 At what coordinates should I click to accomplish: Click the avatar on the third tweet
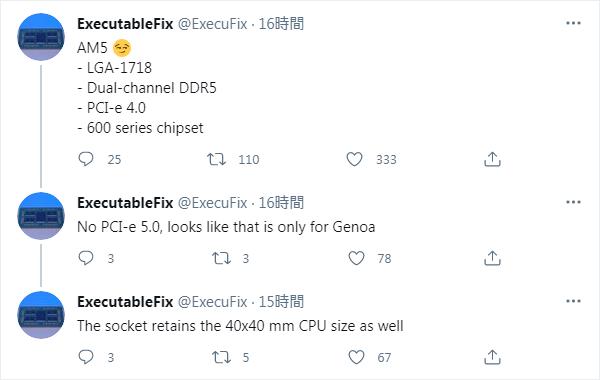[x=41, y=315]
